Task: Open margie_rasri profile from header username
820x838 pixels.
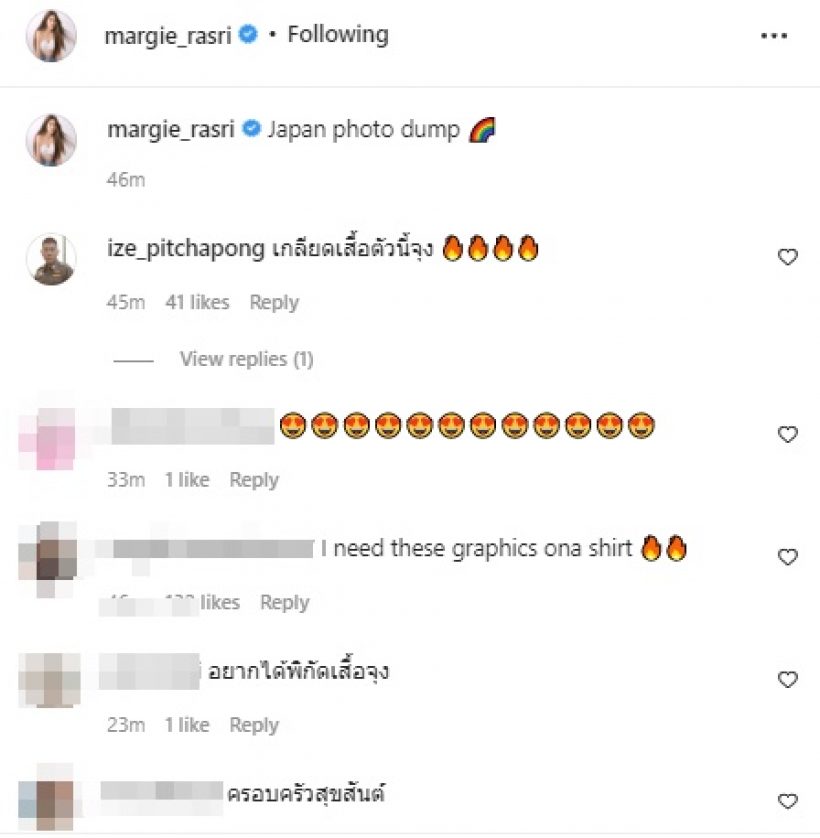Action: click(x=168, y=36)
